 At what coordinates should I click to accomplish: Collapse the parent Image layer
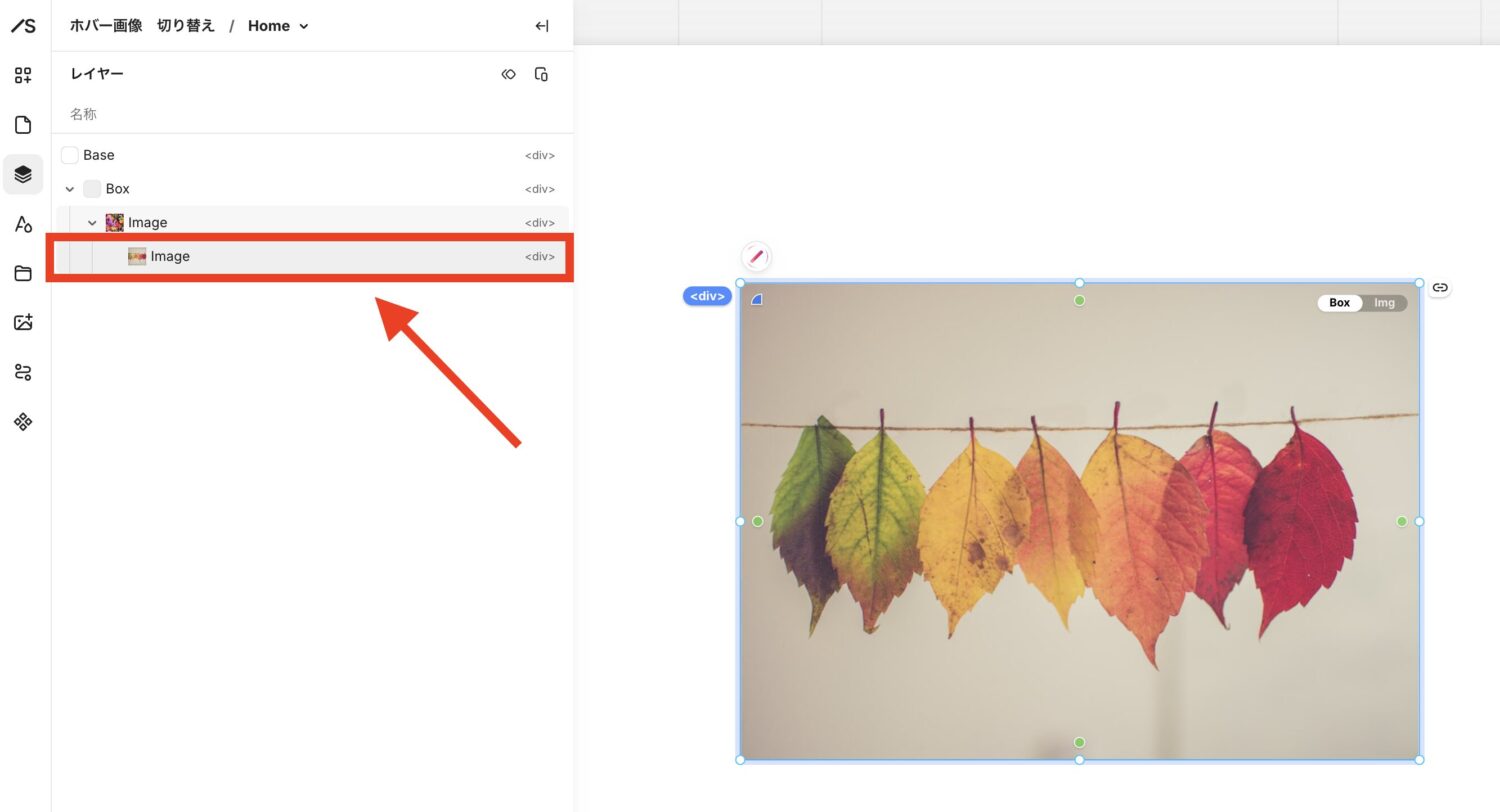coord(92,223)
